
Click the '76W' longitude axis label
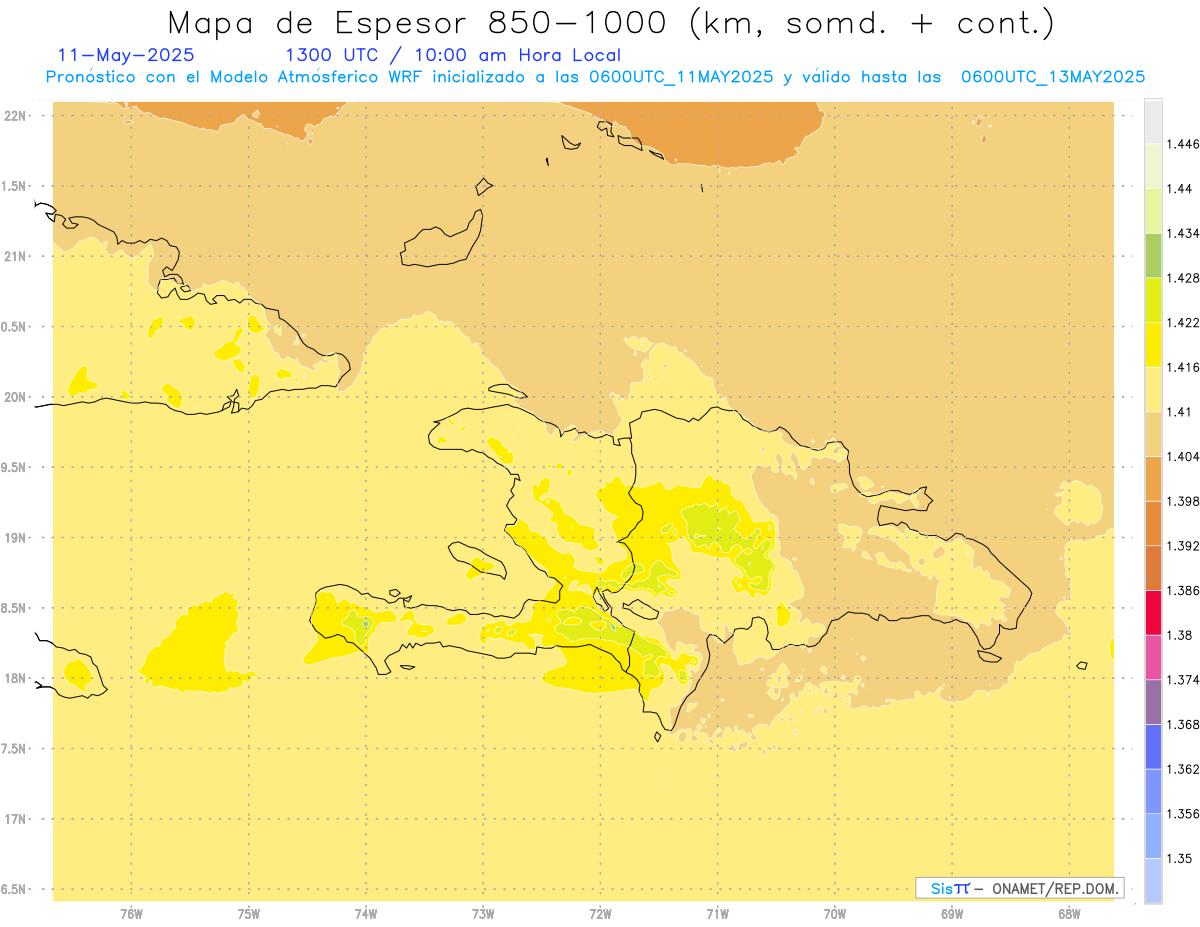[x=131, y=914]
